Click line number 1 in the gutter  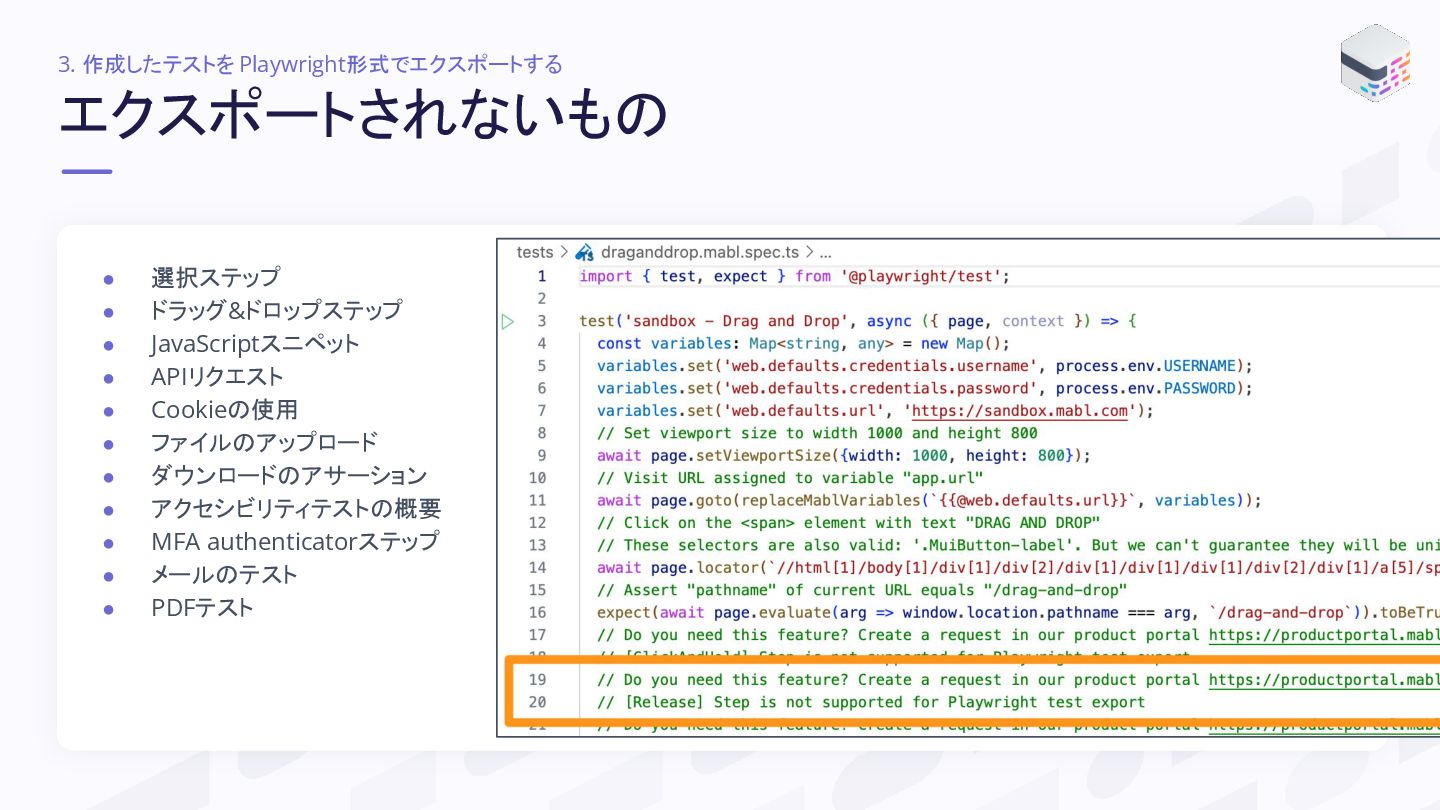pyautogui.click(x=541, y=276)
